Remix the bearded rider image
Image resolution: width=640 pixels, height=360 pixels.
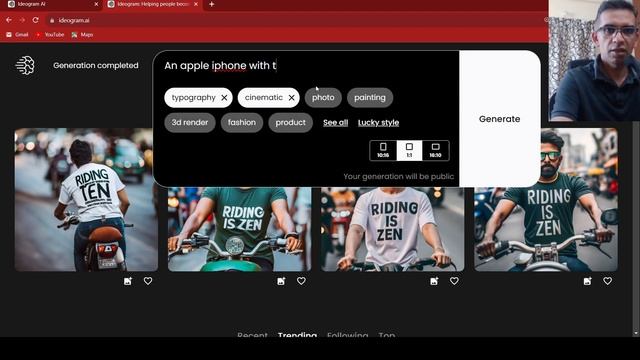click(588, 281)
